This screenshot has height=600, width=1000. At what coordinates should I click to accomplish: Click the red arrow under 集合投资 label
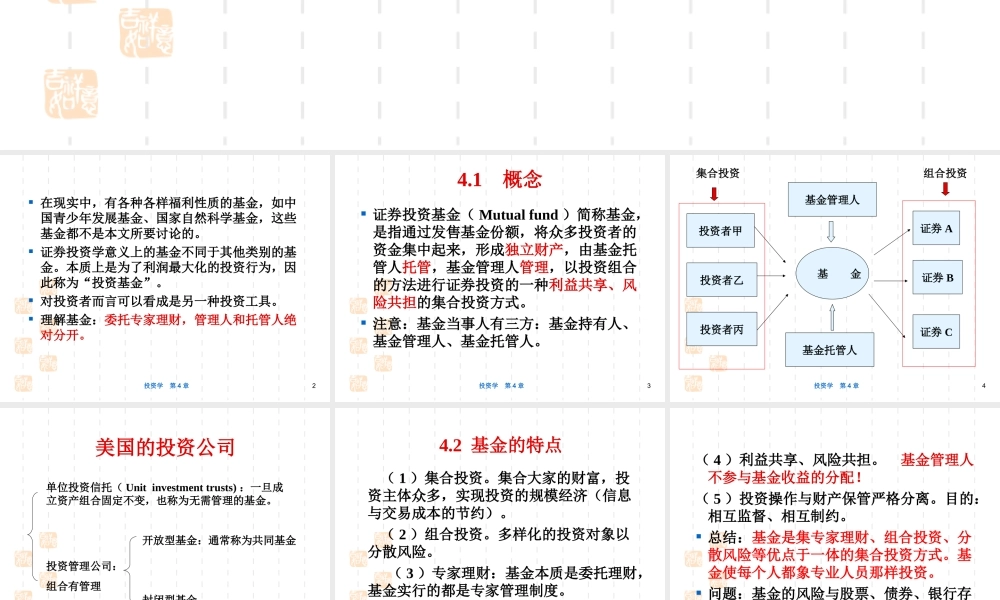click(x=712, y=194)
